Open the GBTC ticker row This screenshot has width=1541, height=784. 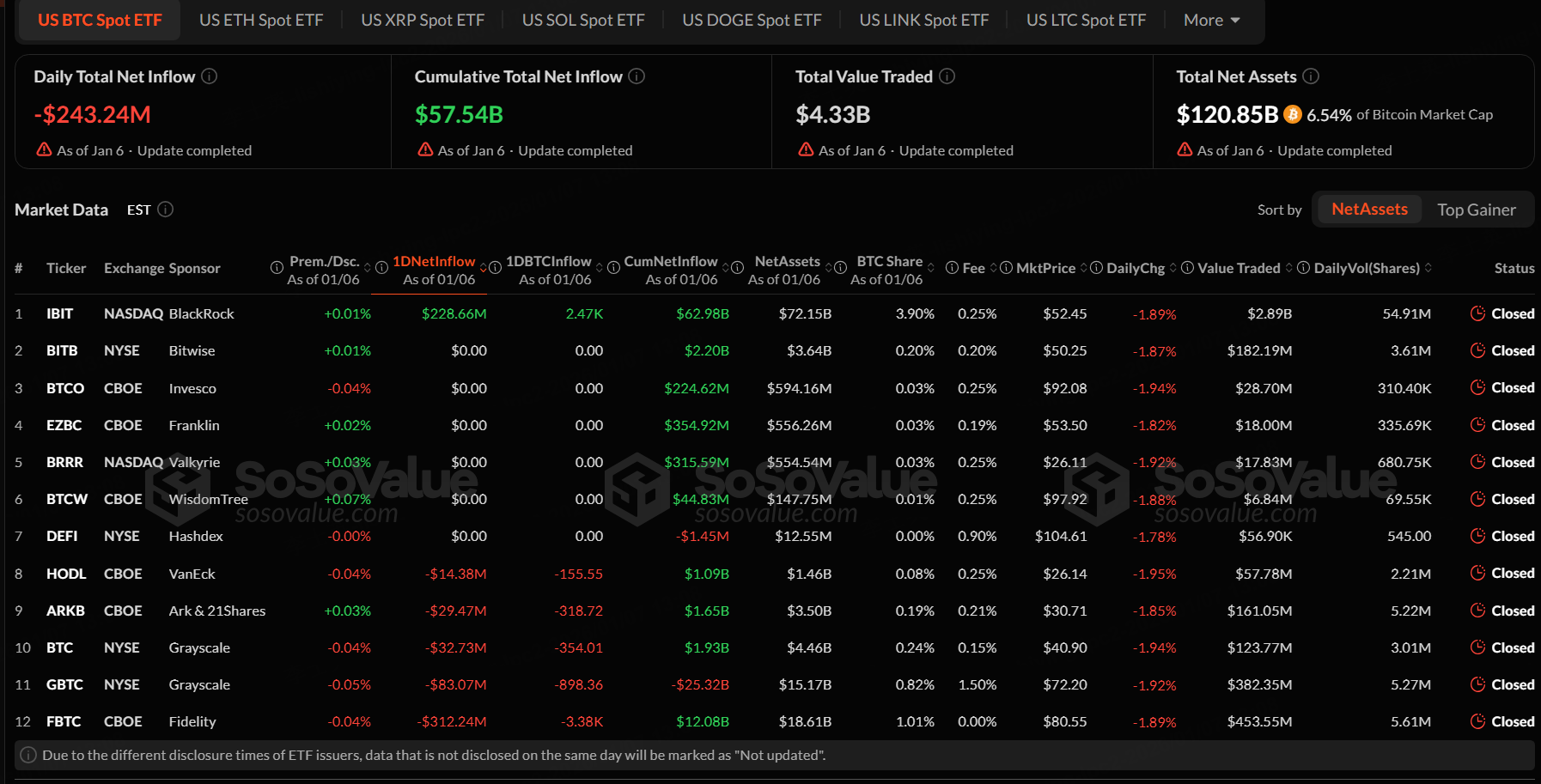click(x=64, y=684)
